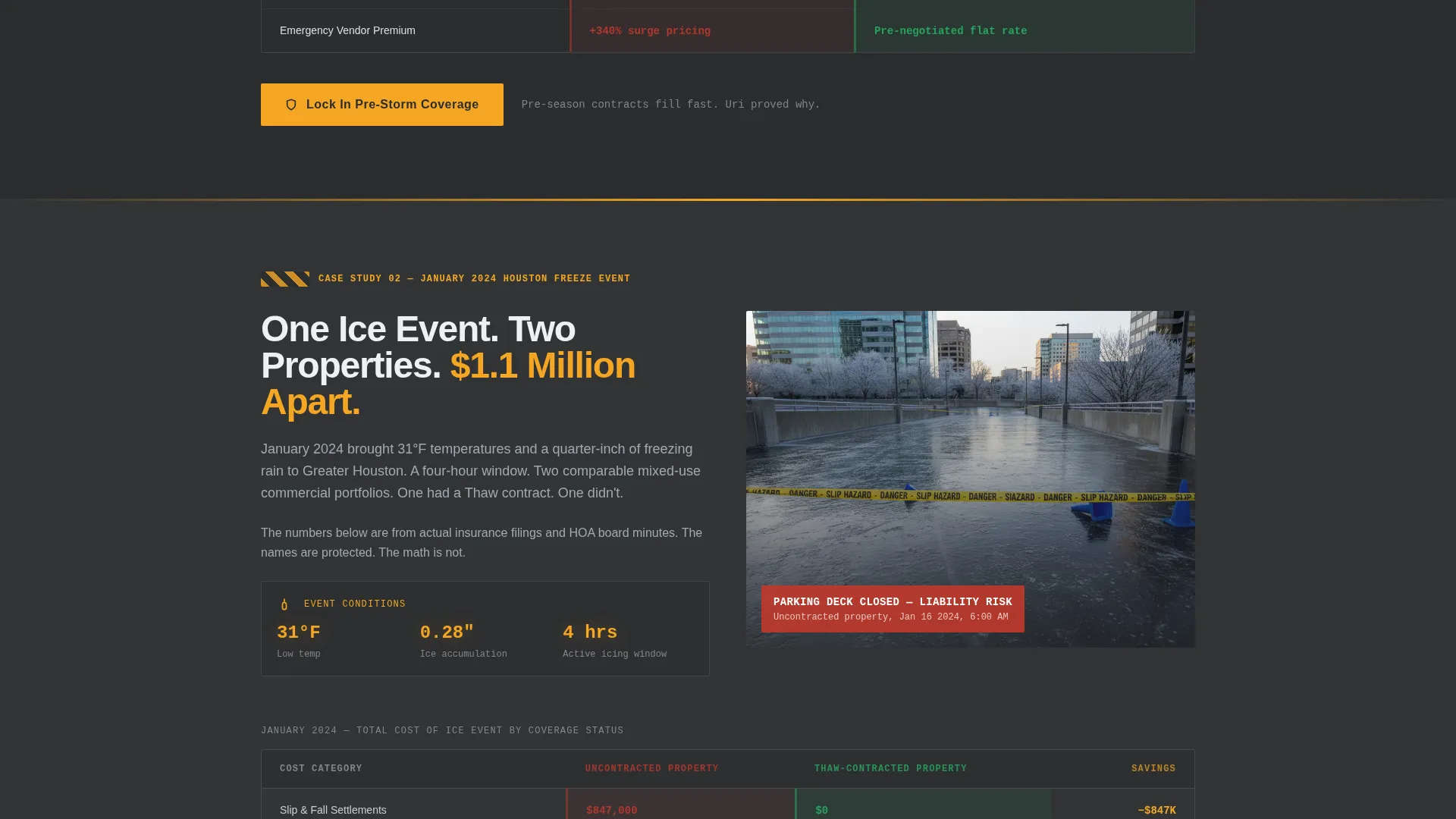This screenshot has width=1456, height=819.
Task: Click the Savings column header
Action: (1153, 768)
